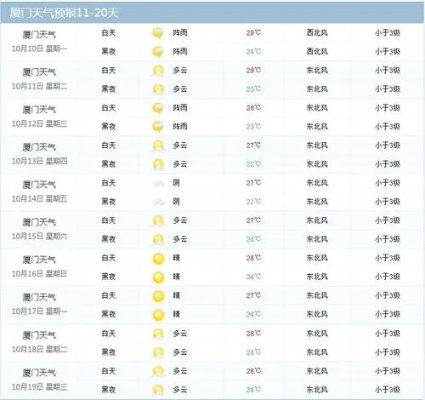Click 小于3级 wind level for 10月16日 白天
The width and height of the screenshot is (425, 400).
click(x=387, y=258)
